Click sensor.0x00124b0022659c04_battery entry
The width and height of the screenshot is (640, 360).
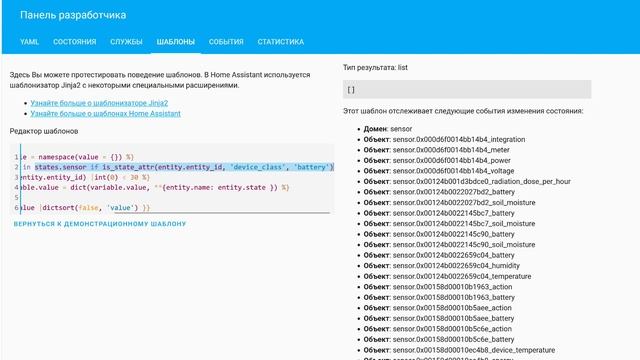pyautogui.click(x=439, y=256)
